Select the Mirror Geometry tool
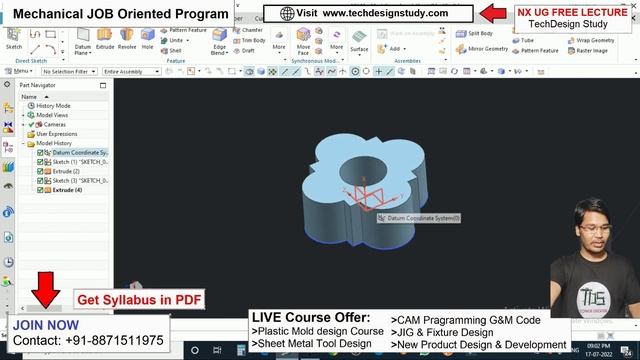 coord(482,49)
